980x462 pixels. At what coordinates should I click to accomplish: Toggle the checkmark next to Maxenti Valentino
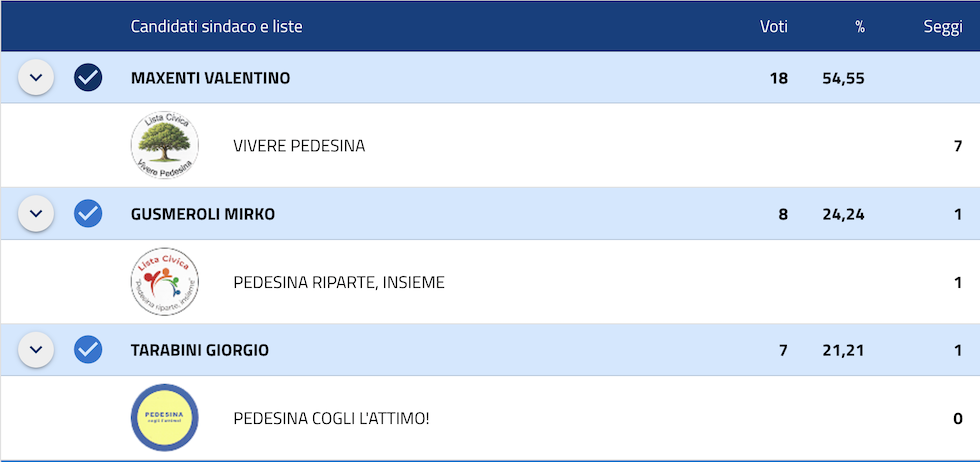click(x=88, y=78)
